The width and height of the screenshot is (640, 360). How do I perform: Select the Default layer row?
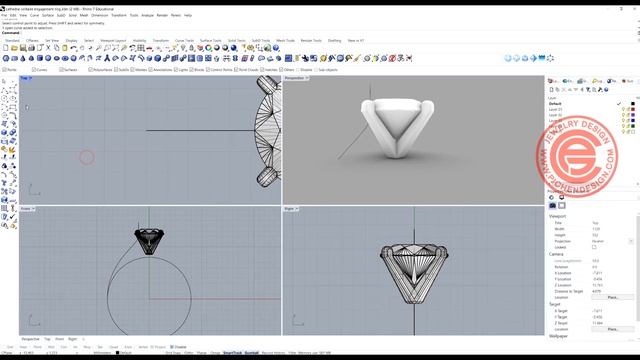[591, 104]
